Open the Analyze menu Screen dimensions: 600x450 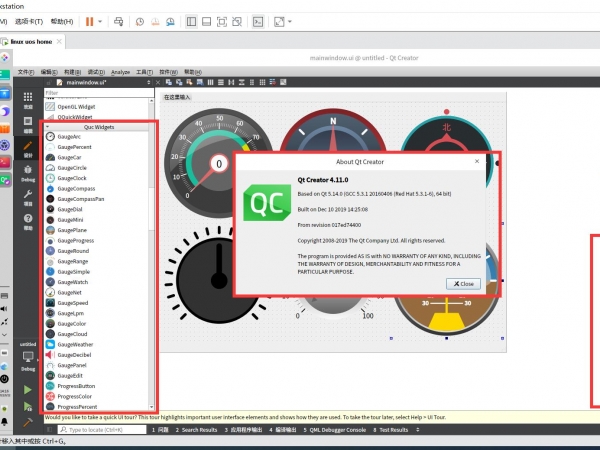pyautogui.click(x=121, y=72)
